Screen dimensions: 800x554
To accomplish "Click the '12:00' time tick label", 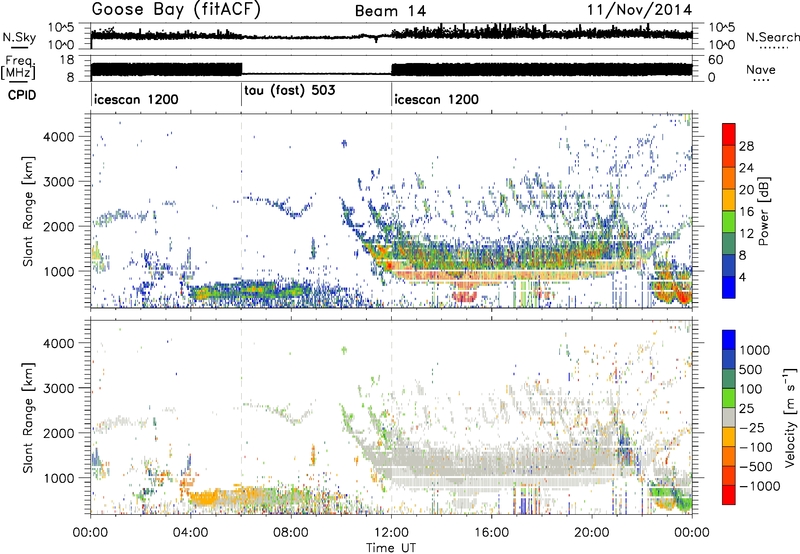I will (391, 533).
